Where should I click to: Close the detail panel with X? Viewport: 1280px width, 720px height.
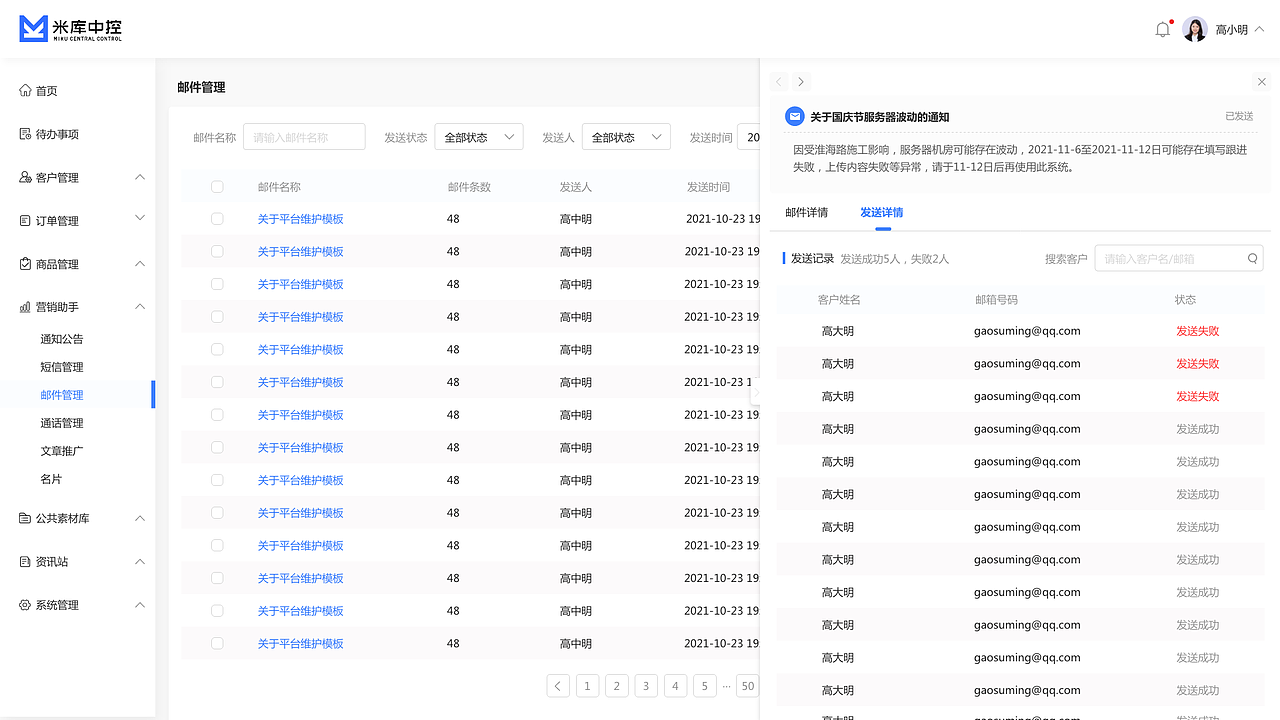(x=1262, y=82)
